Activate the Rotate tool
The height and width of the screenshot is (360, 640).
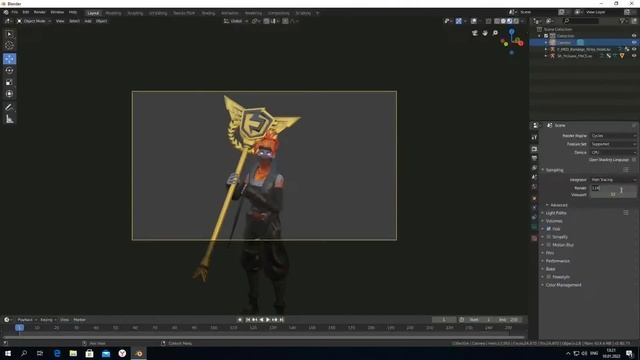click(9, 71)
